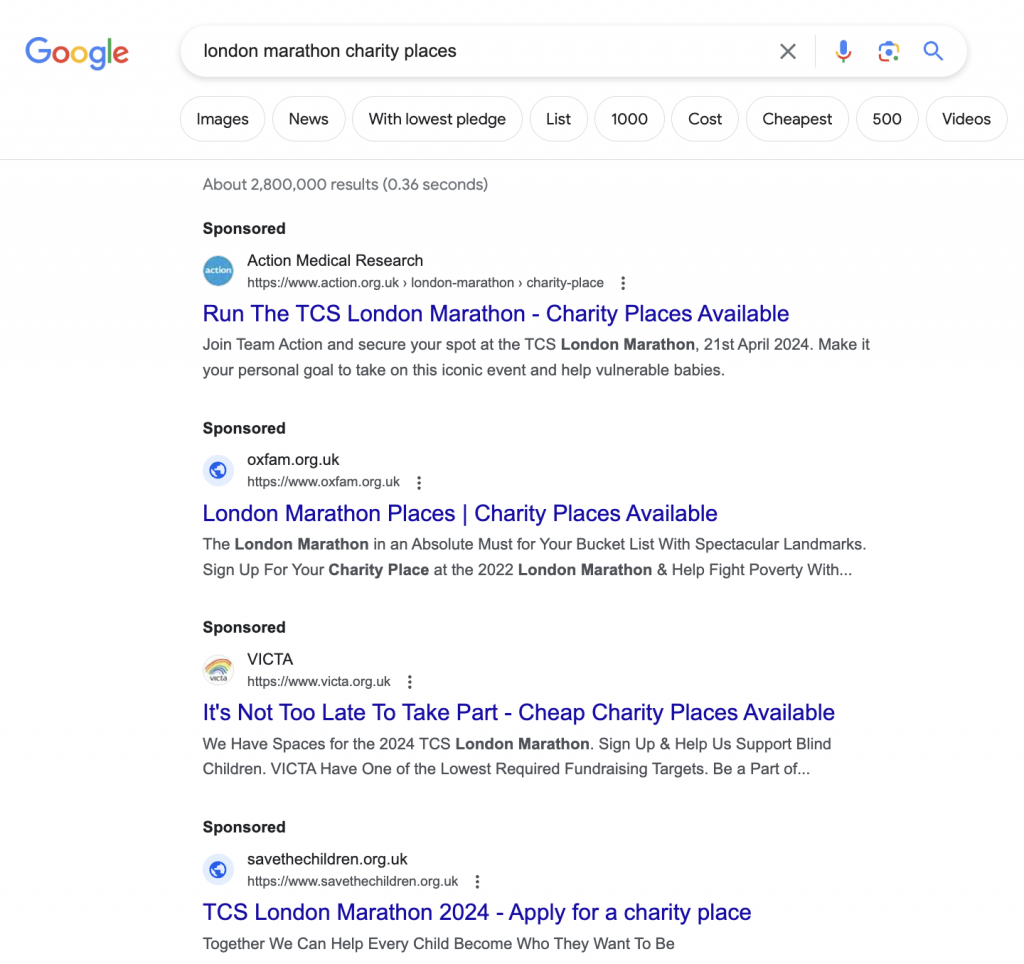Open "Run The TCS London Marathon" link
Viewport: 1024px width, 964px height.
(x=495, y=314)
